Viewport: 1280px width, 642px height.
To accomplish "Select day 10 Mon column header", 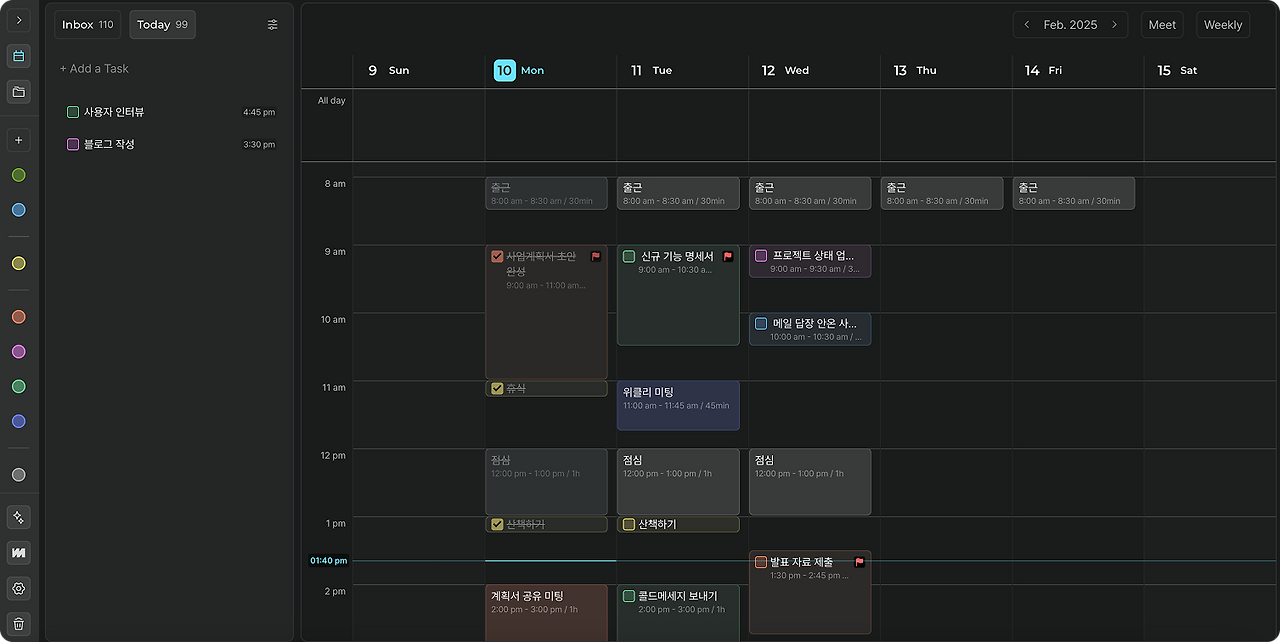I will coord(519,70).
